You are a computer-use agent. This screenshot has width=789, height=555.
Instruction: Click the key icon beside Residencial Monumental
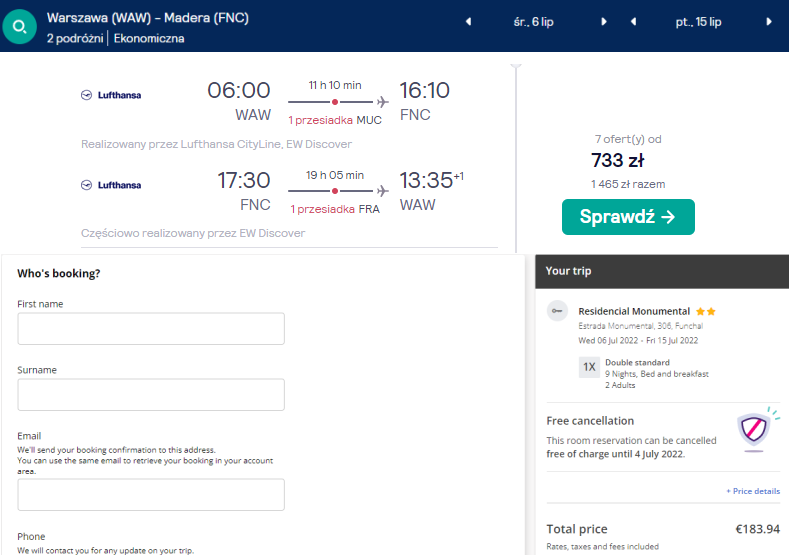[x=558, y=312]
